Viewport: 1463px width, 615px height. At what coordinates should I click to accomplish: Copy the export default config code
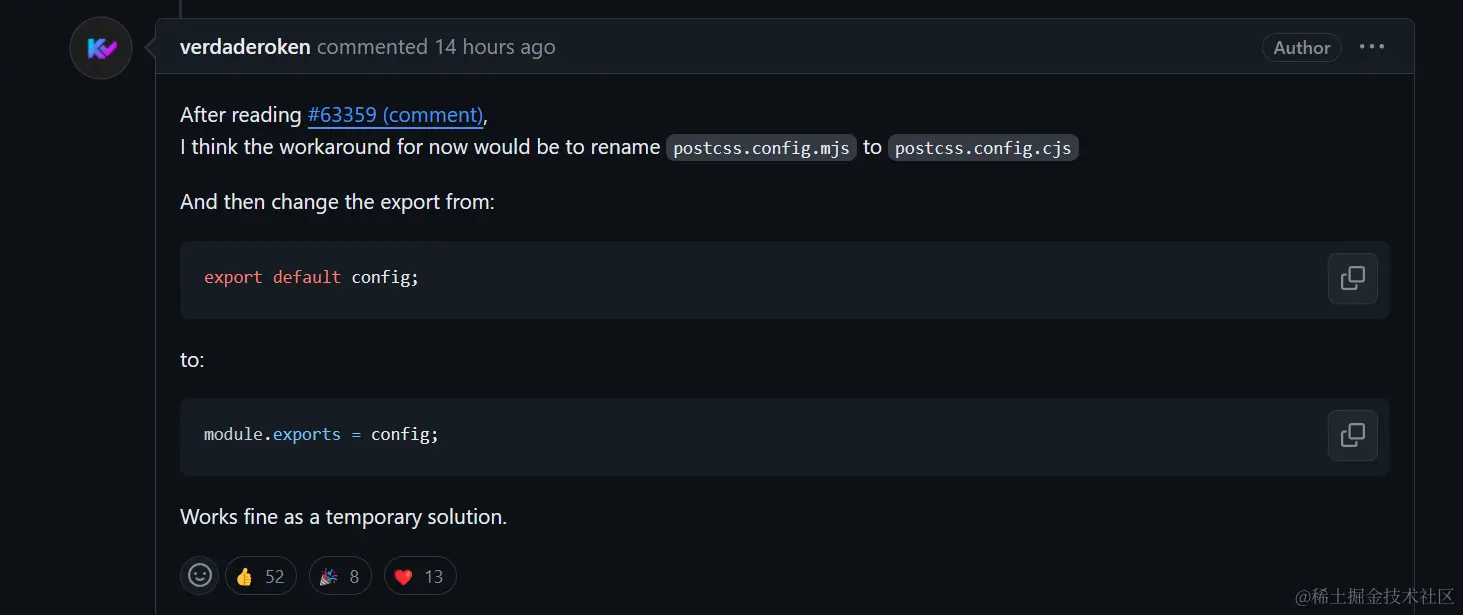coord(1352,278)
